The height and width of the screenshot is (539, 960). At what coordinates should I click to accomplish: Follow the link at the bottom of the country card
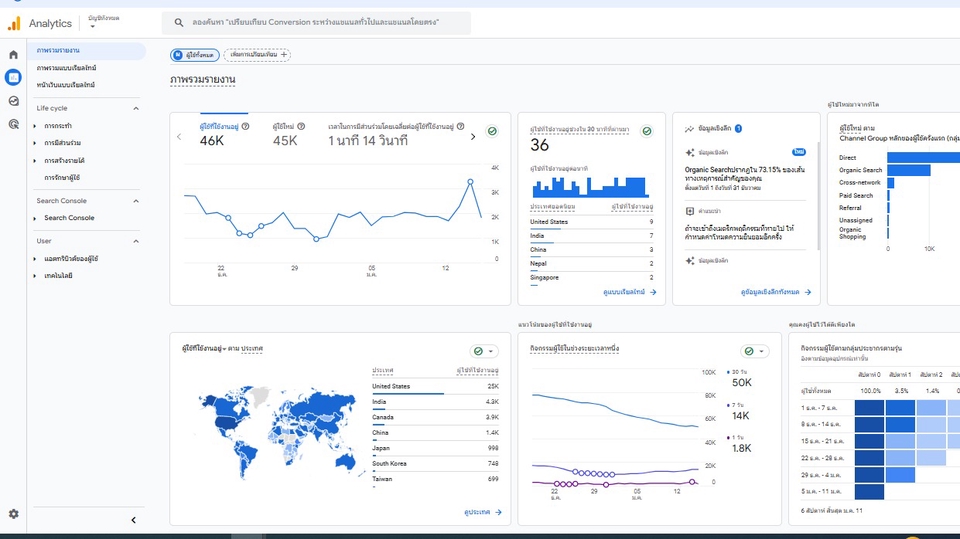[x=482, y=512]
